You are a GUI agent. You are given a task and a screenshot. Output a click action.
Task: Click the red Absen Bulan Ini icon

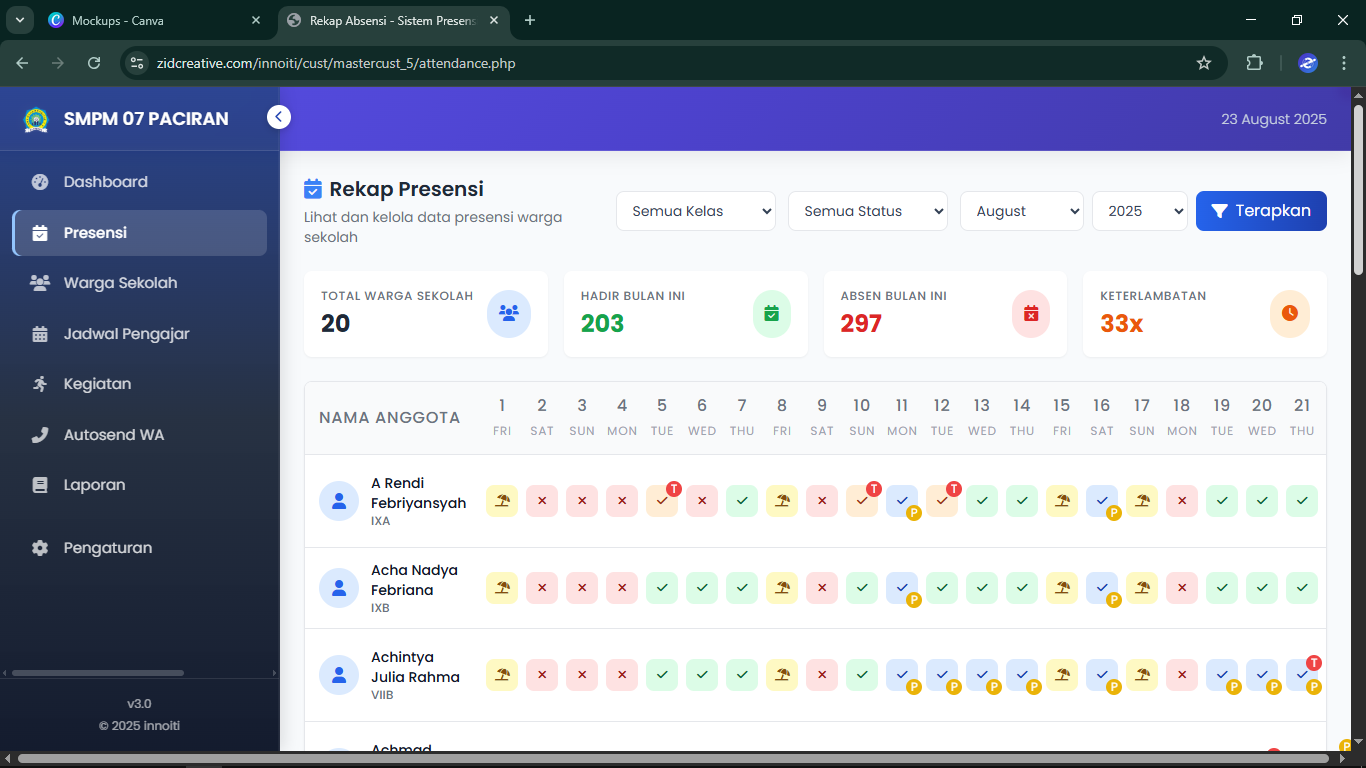point(1031,313)
